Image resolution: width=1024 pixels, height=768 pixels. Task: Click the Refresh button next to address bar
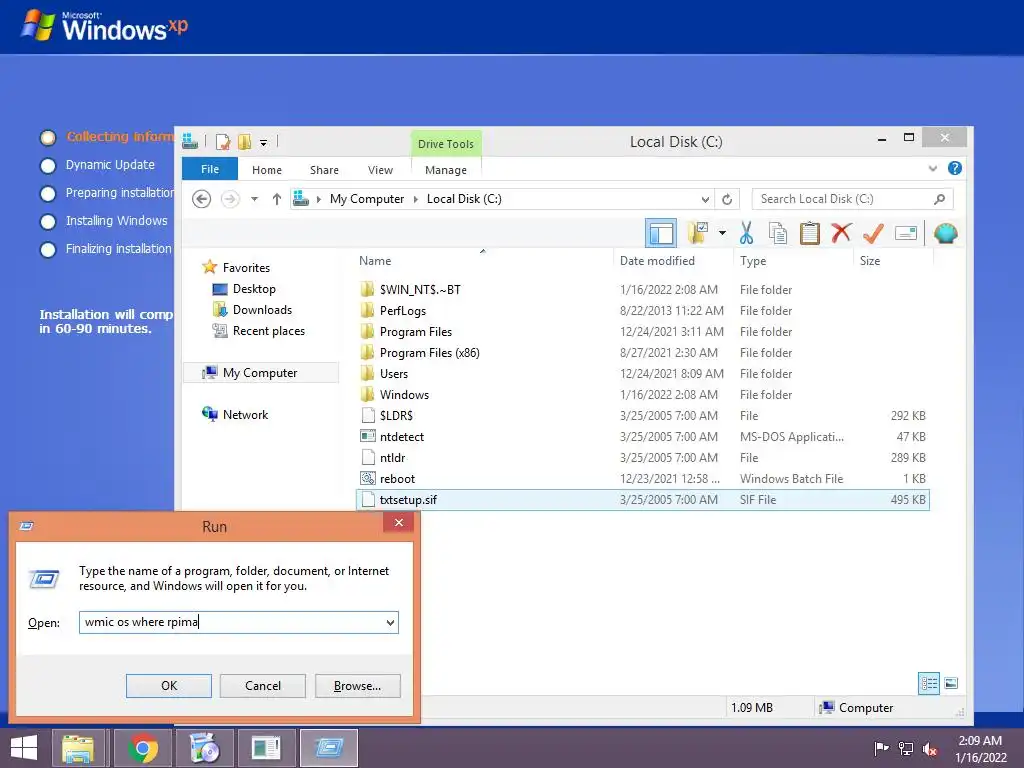pos(727,199)
